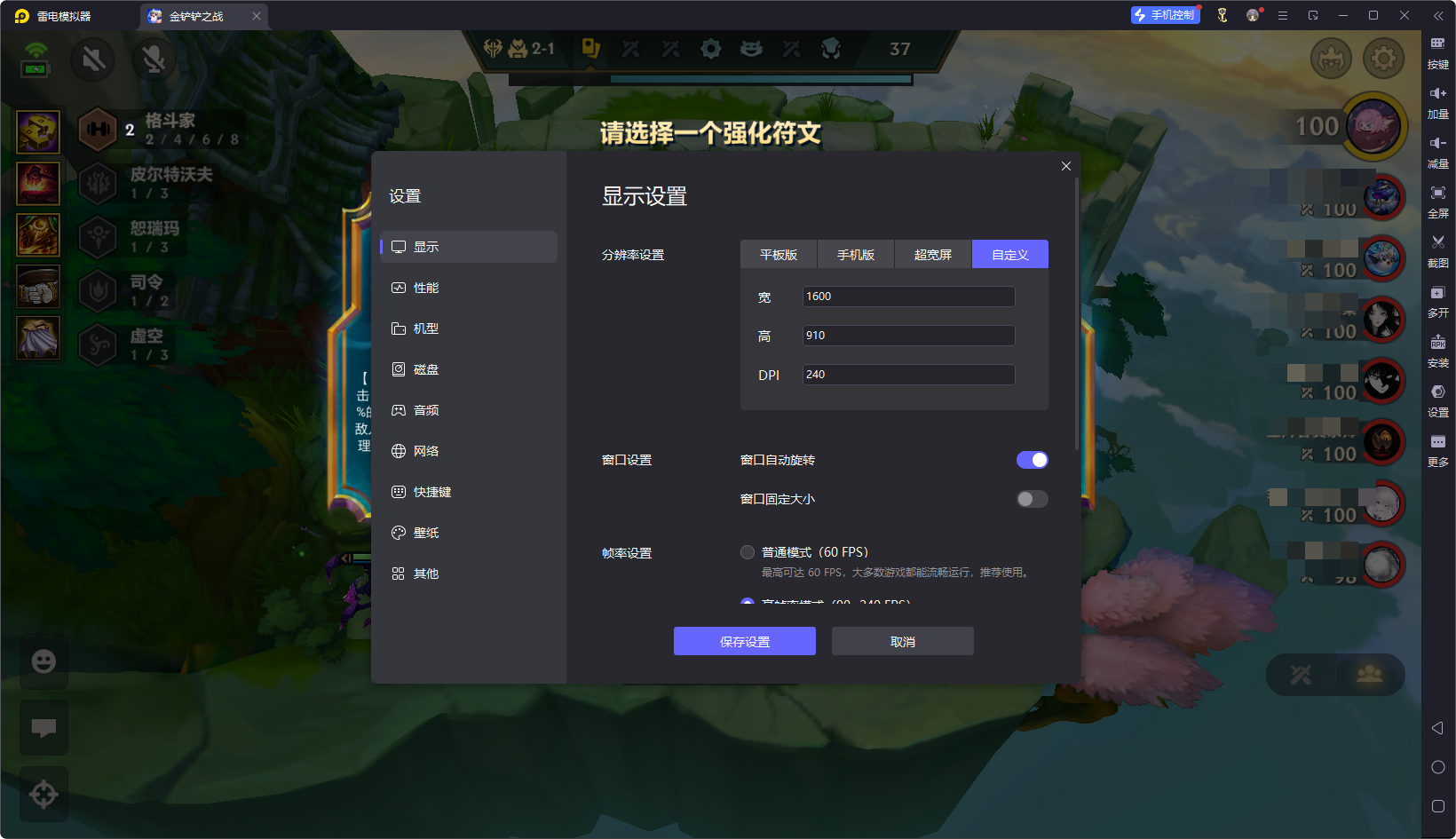Open the 壁纸 settings section

tap(469, 533)
